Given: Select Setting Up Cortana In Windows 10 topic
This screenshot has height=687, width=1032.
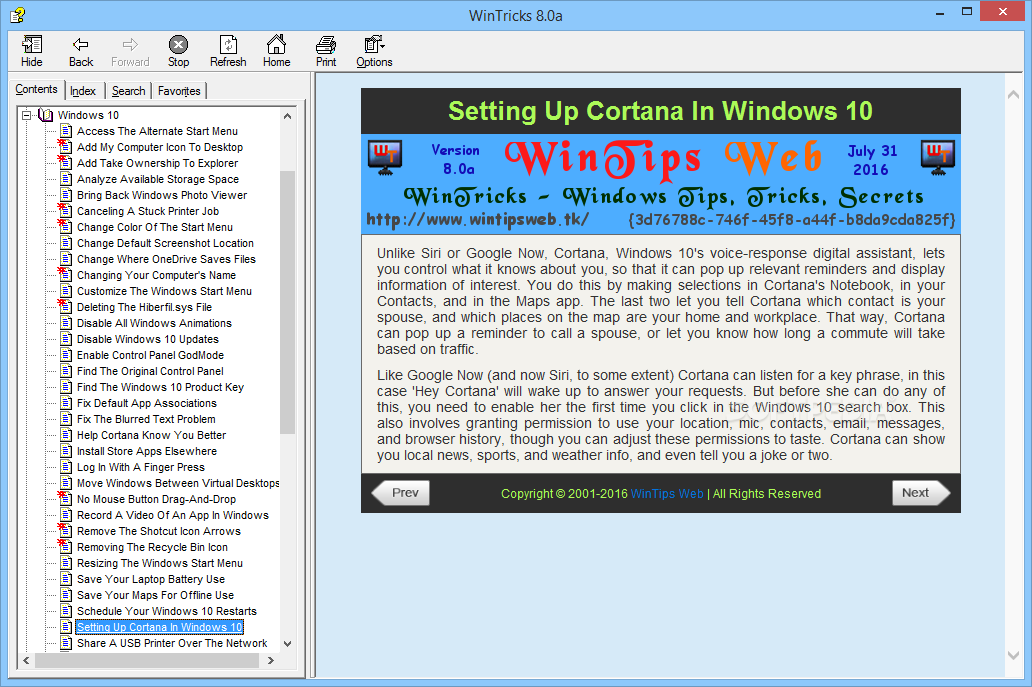Looking at the screenshot, I should pos(159,627).
